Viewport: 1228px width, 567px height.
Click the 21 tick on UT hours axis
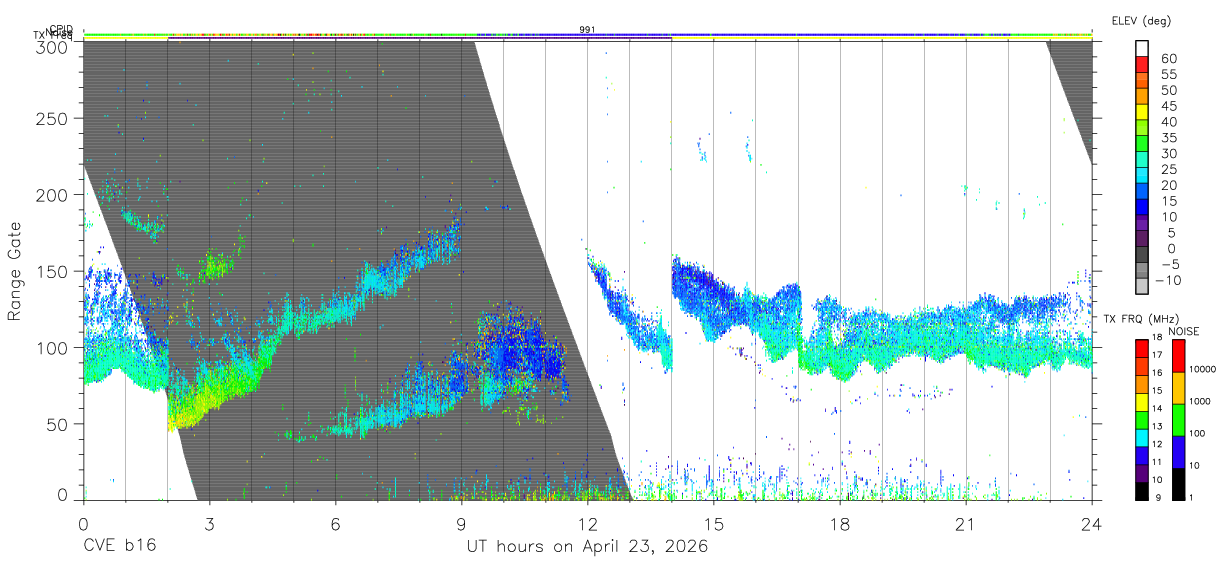point(966,524)
